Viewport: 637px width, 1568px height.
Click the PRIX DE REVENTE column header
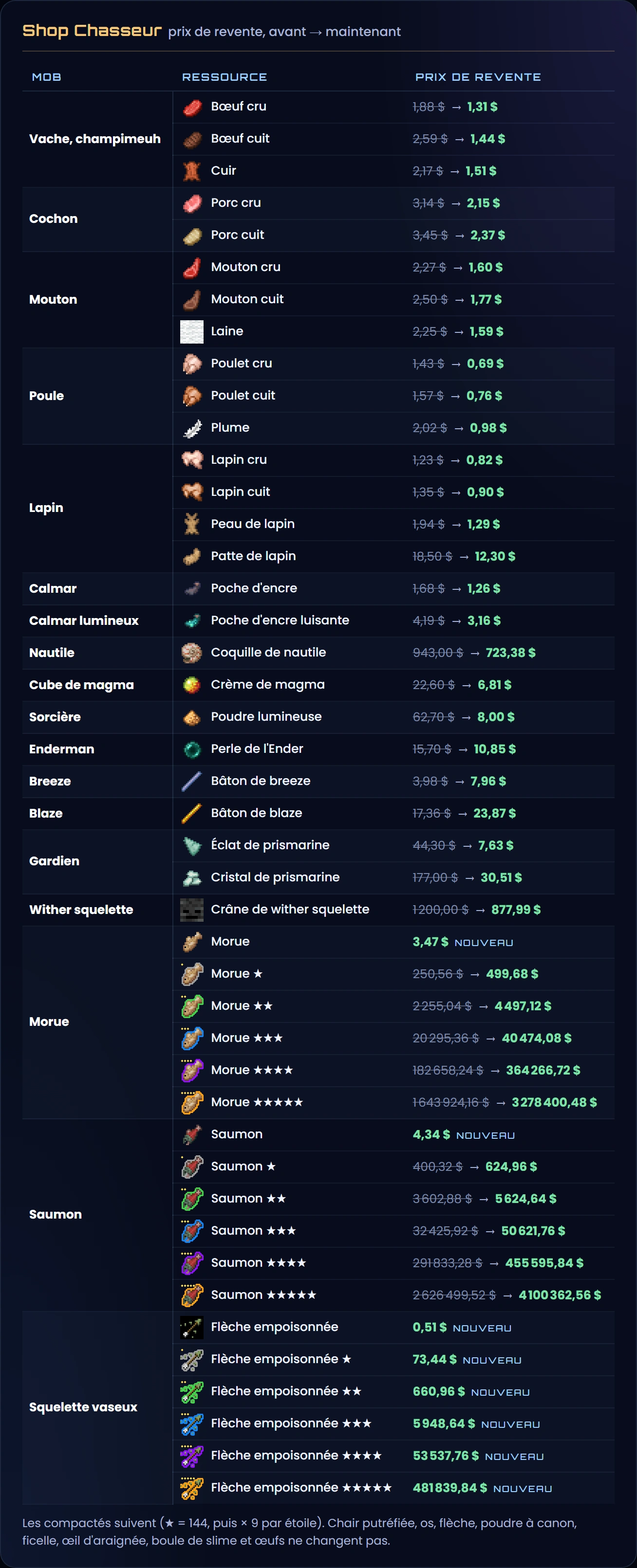(477, 77)
